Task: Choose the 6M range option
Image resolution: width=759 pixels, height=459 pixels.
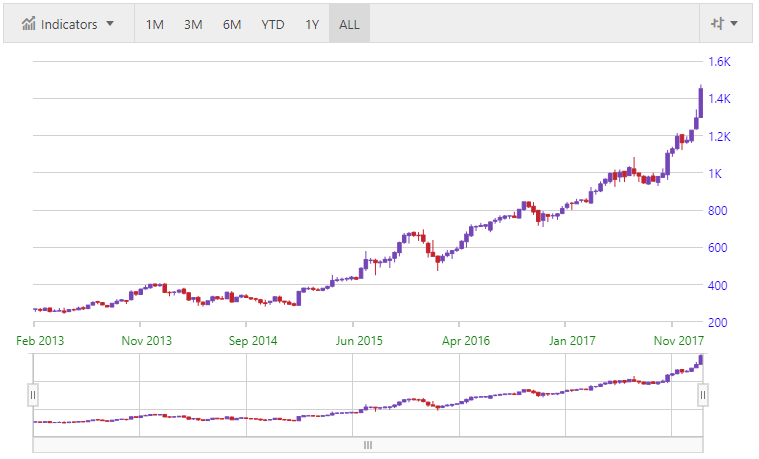Action: coord(232,24)
